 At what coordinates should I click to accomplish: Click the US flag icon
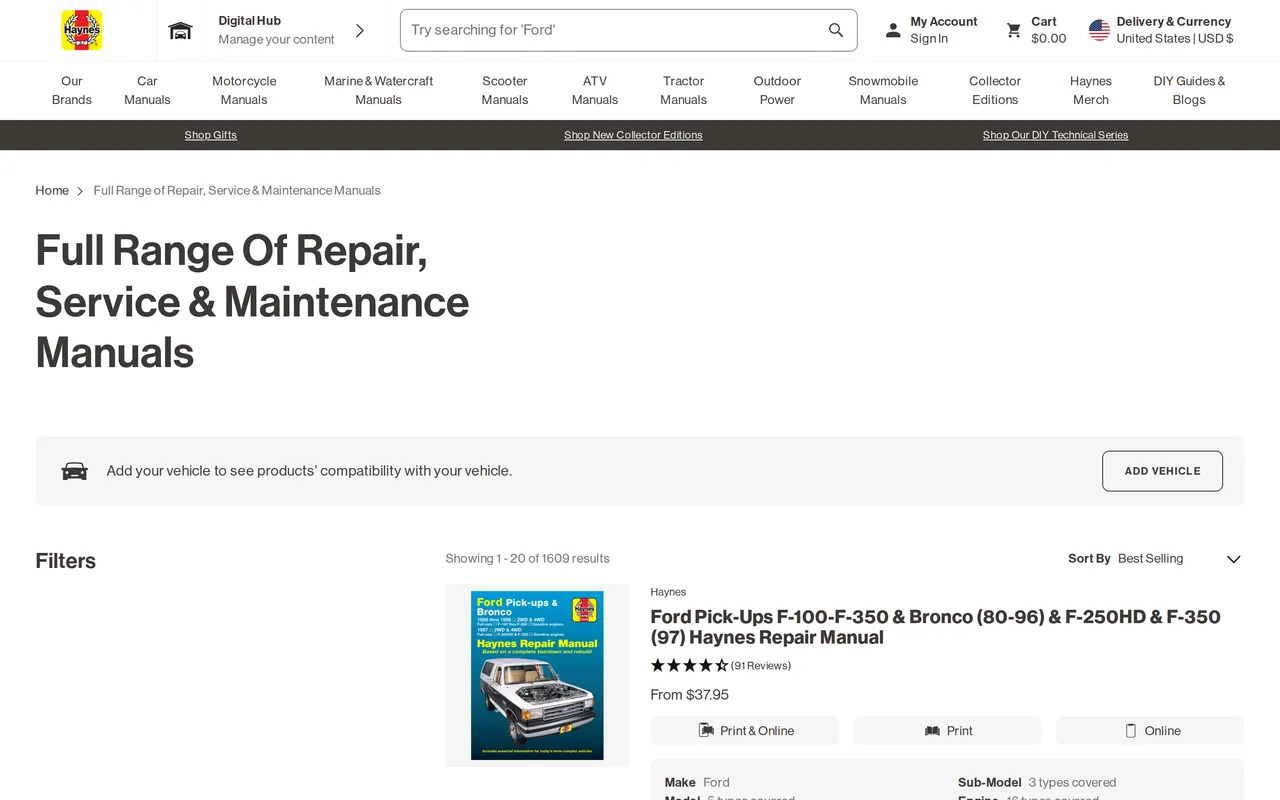pyautogui.click(x=1099, y=30)
